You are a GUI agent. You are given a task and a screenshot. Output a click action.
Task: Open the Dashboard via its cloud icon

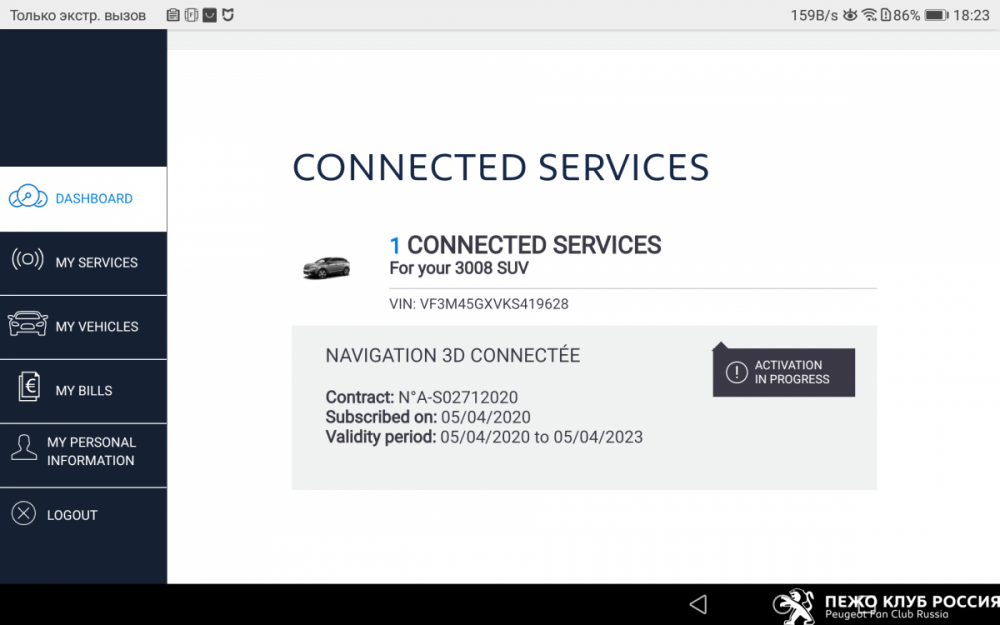[26, 198]
